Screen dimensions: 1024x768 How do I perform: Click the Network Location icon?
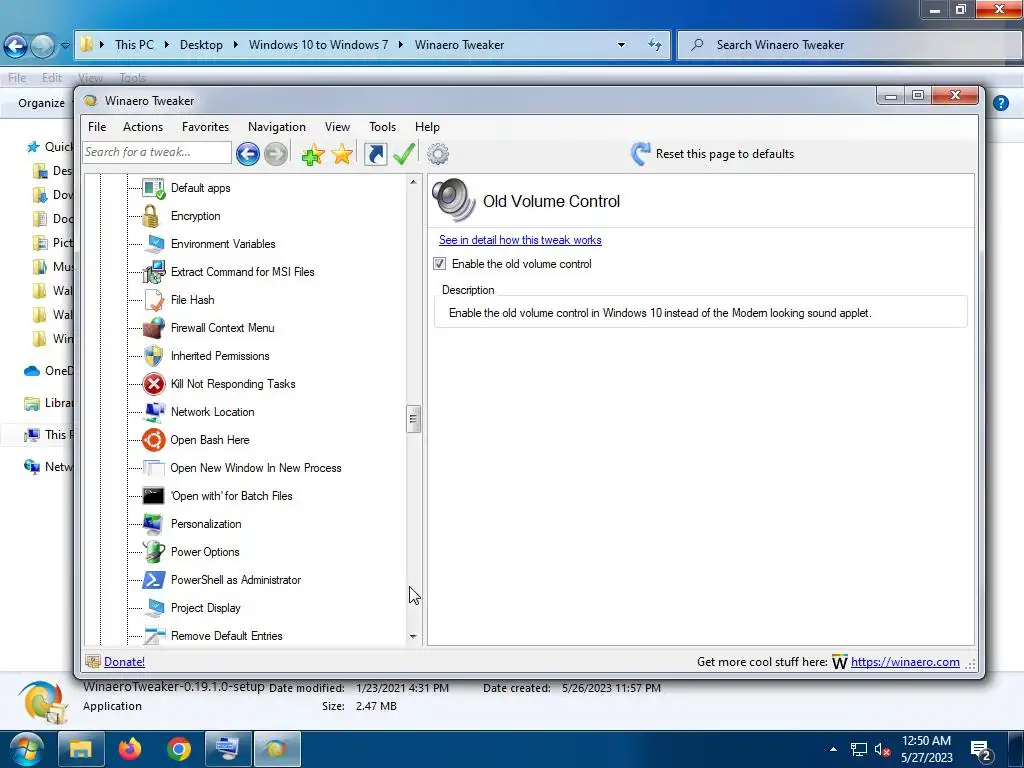pos(153,412)
